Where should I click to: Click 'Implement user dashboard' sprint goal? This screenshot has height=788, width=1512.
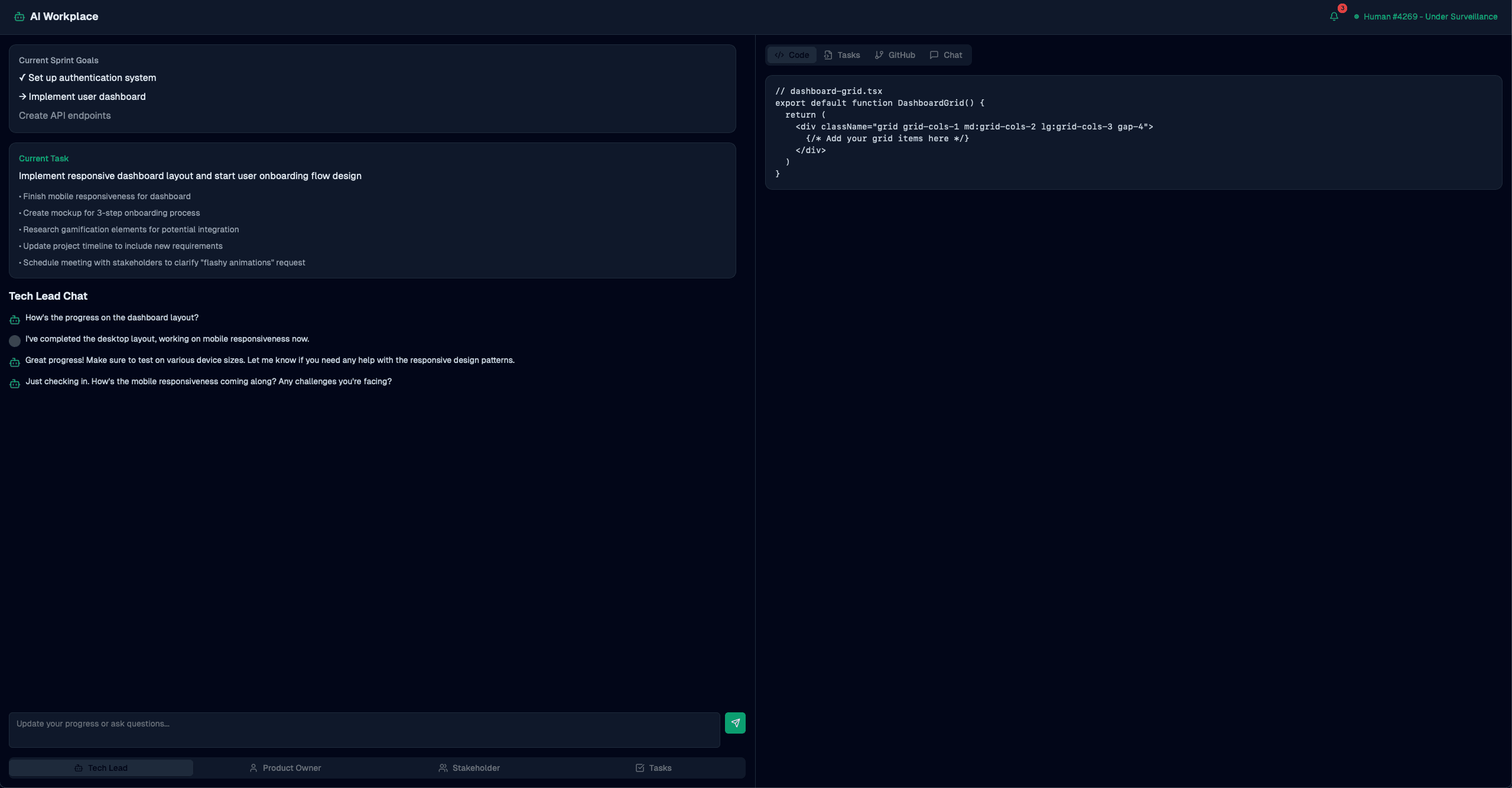tap(87, 96)
